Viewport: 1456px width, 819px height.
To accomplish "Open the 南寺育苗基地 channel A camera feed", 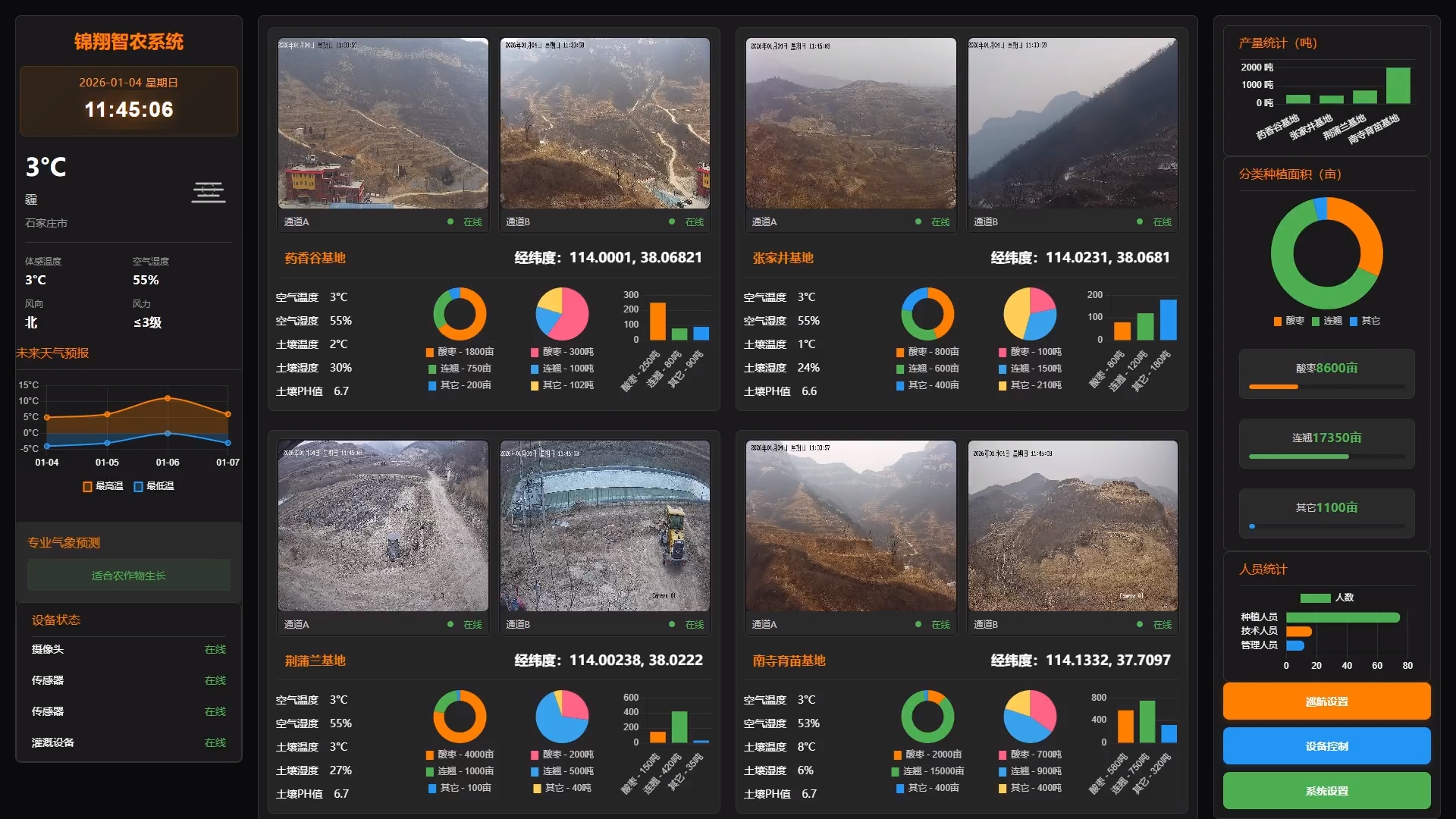I will coord(851,526).
